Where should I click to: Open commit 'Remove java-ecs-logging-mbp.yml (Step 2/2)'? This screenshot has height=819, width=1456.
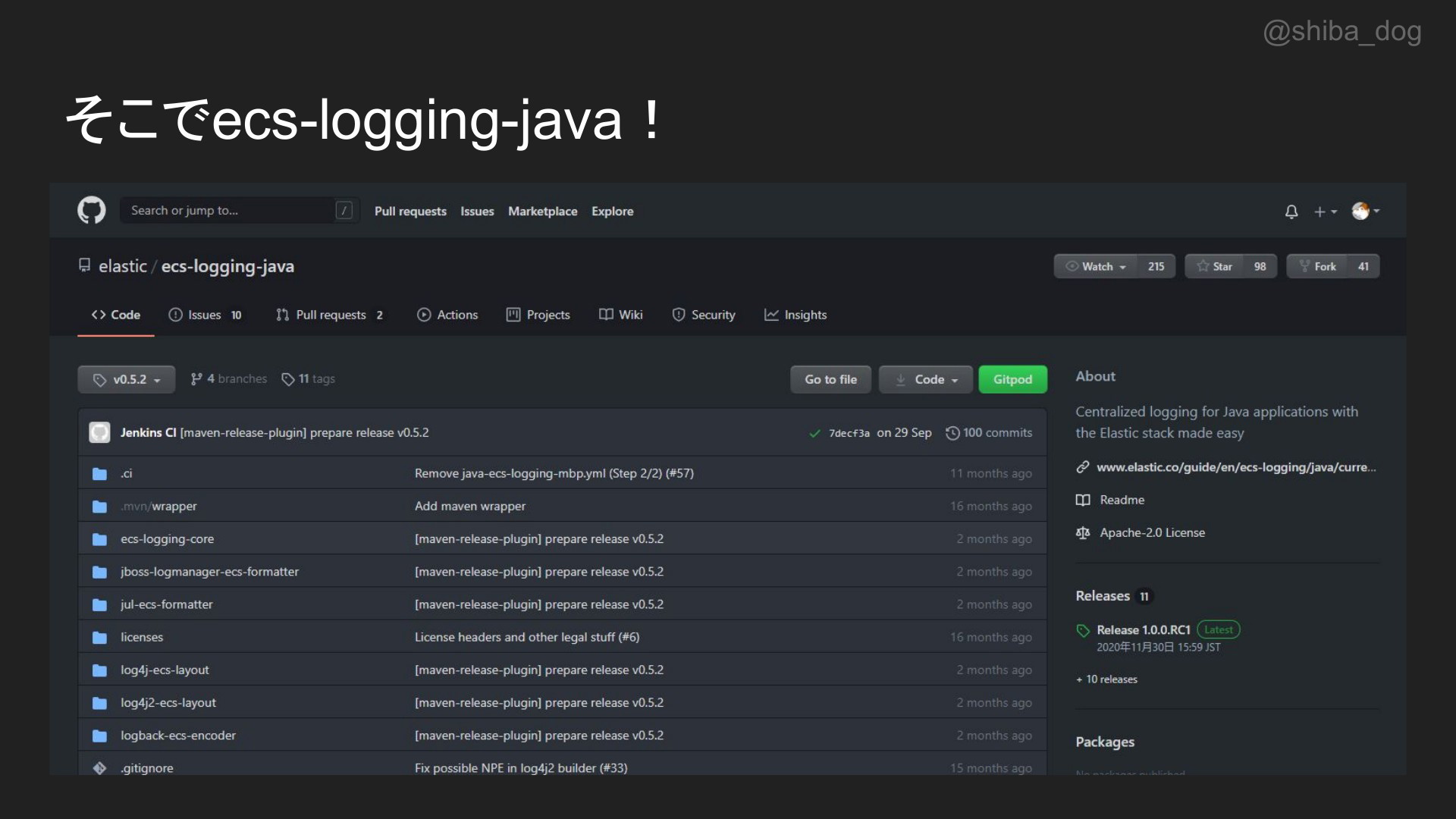554,473
